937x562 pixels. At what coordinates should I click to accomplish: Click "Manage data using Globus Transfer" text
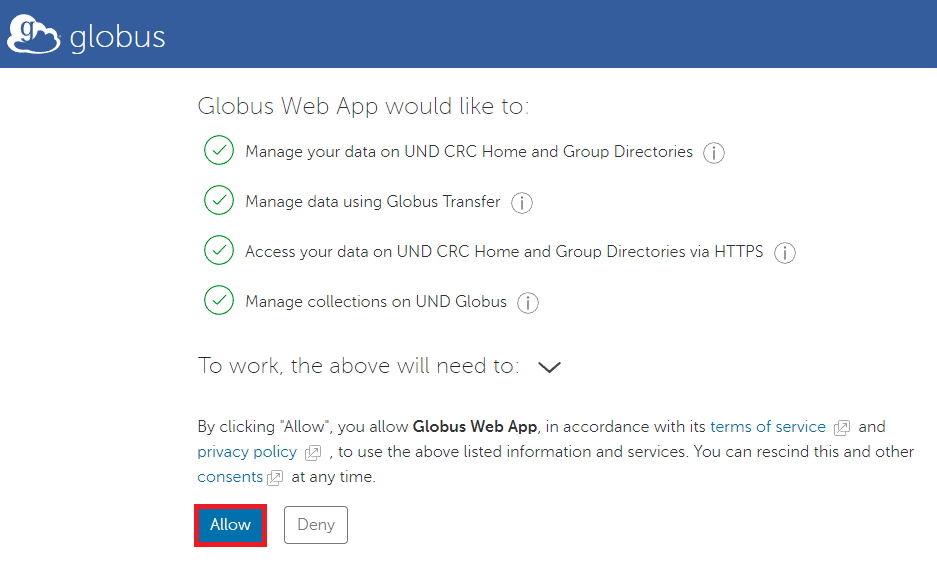point(372,202)
